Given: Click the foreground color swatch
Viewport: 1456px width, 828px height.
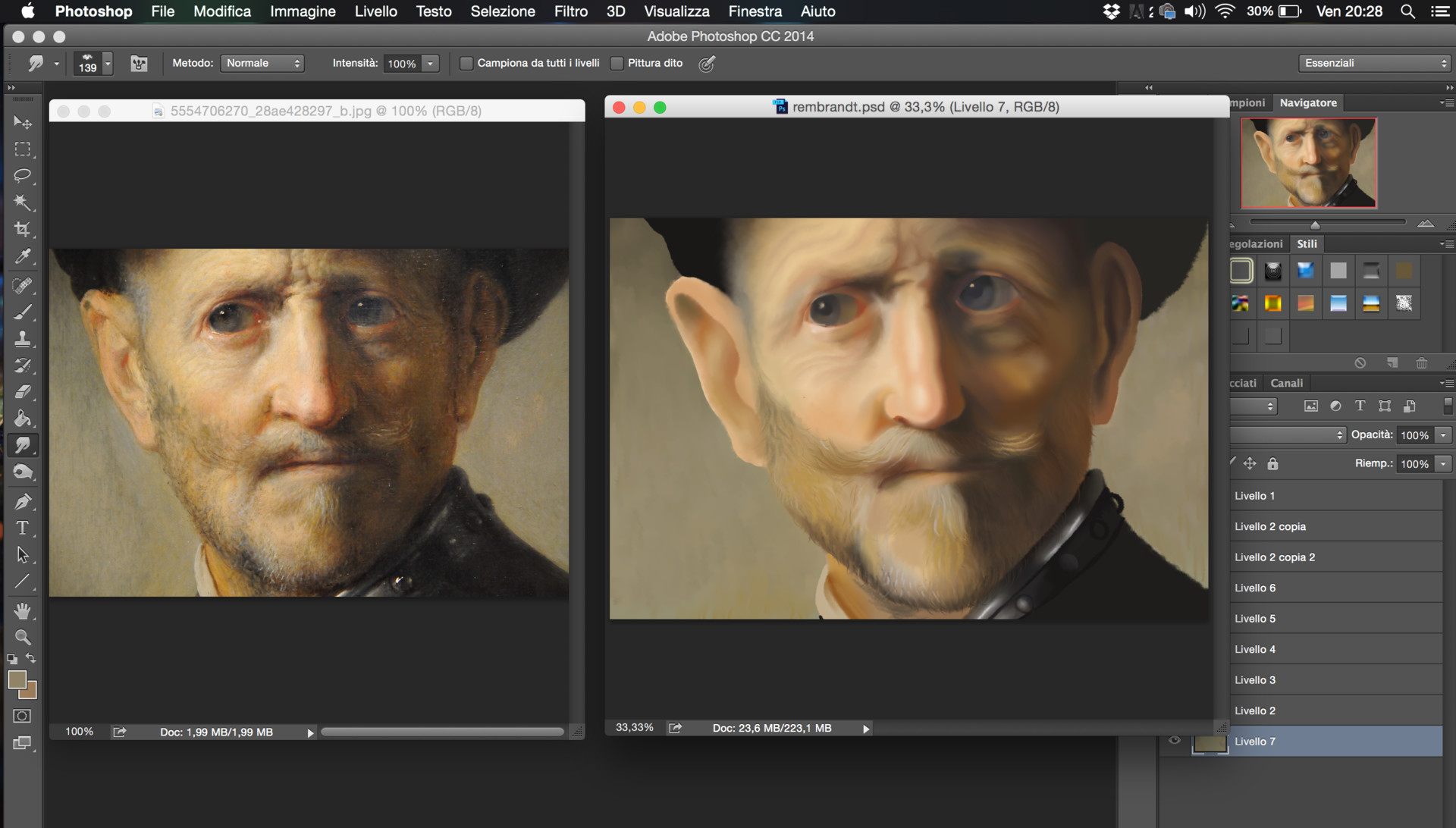Looking at the screenshot, I should 17,679.
